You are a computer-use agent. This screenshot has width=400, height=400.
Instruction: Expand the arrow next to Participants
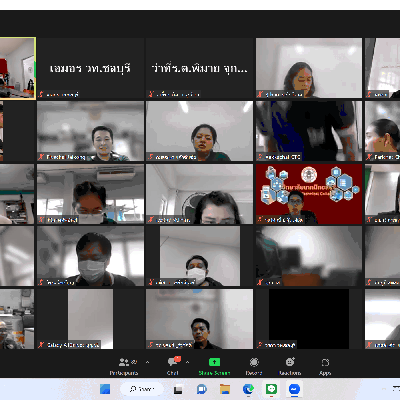coord(147,362)
